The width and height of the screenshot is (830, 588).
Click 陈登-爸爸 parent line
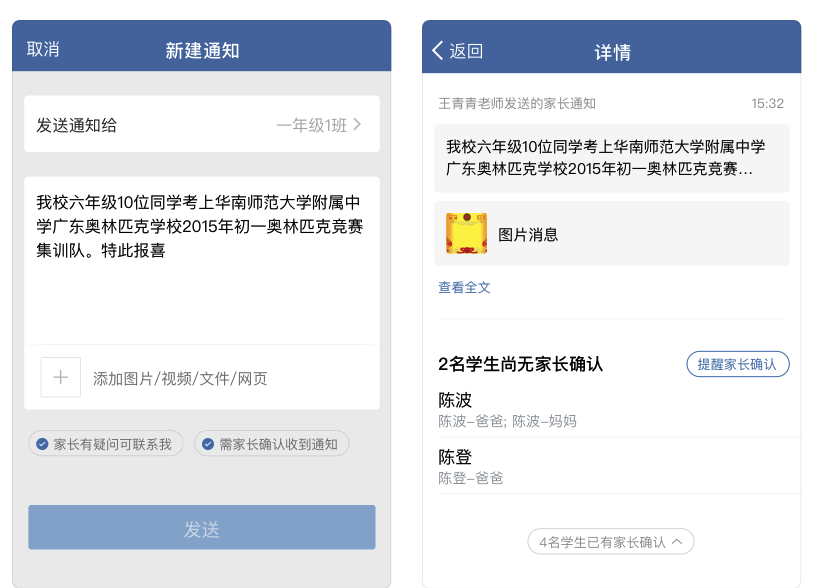[x=471, y=478]
